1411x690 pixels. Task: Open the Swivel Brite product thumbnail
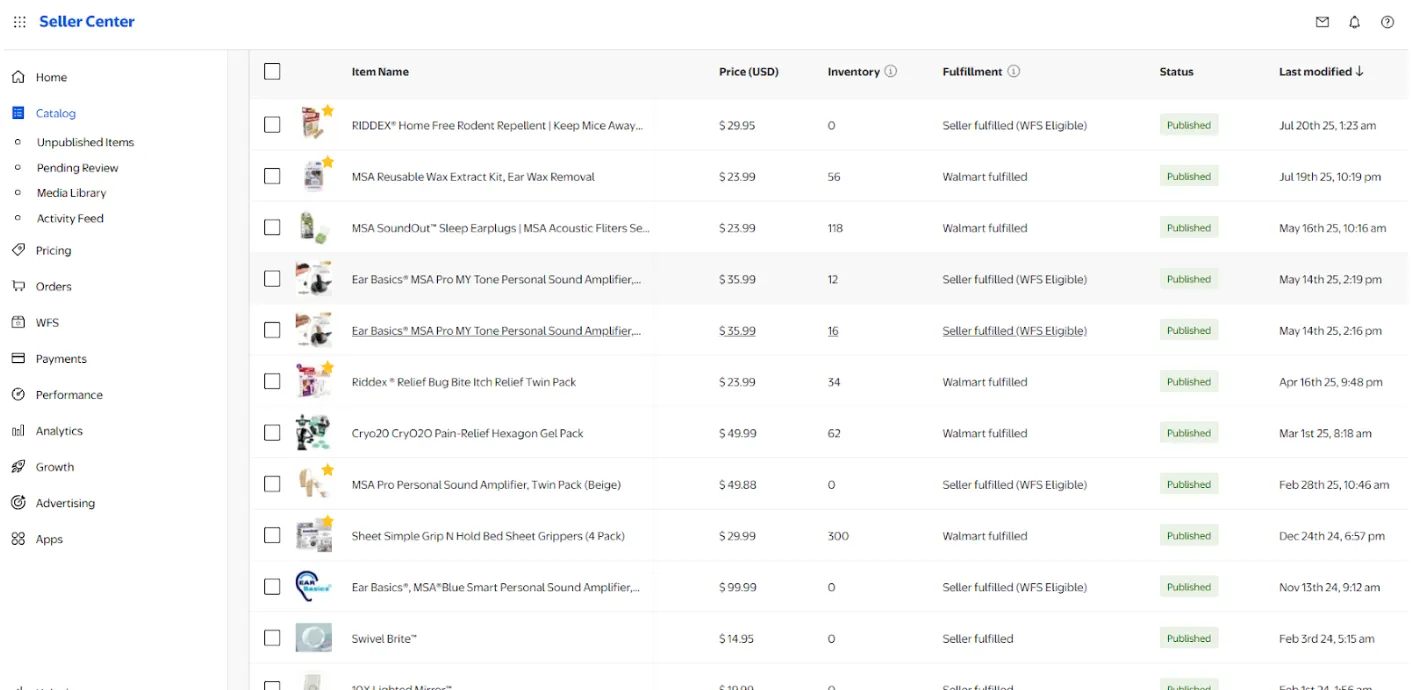click(x=314, y=638)
